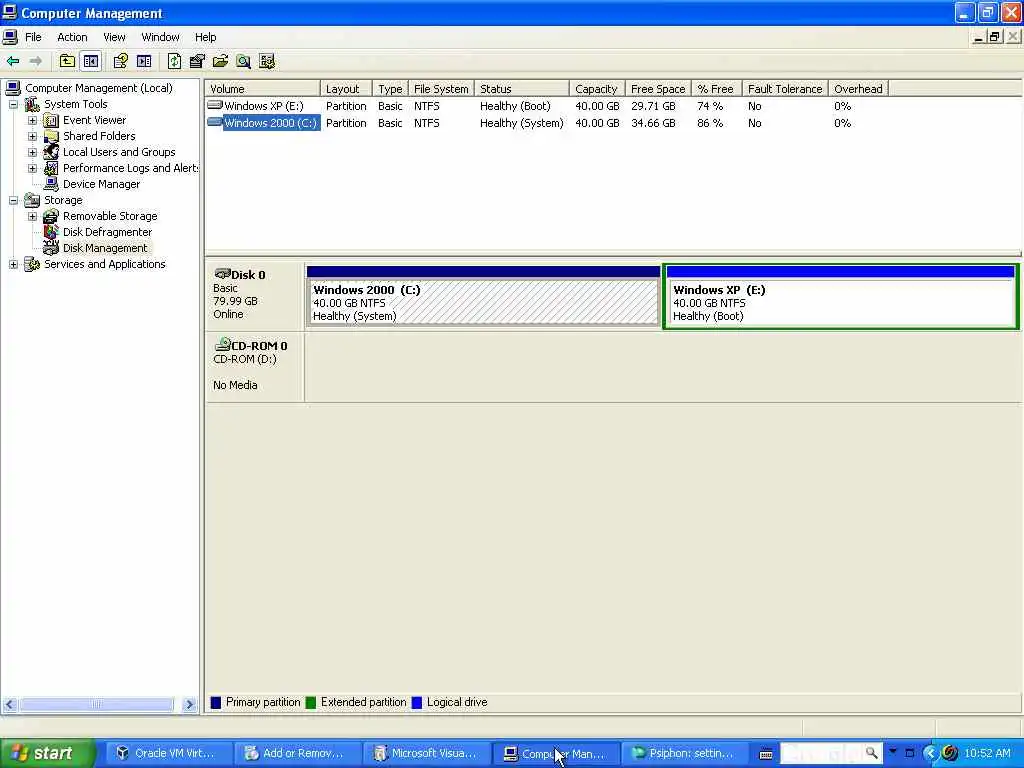Go up one level folder icon
The height and width of the screenshot is (768, 1024).
67,61
